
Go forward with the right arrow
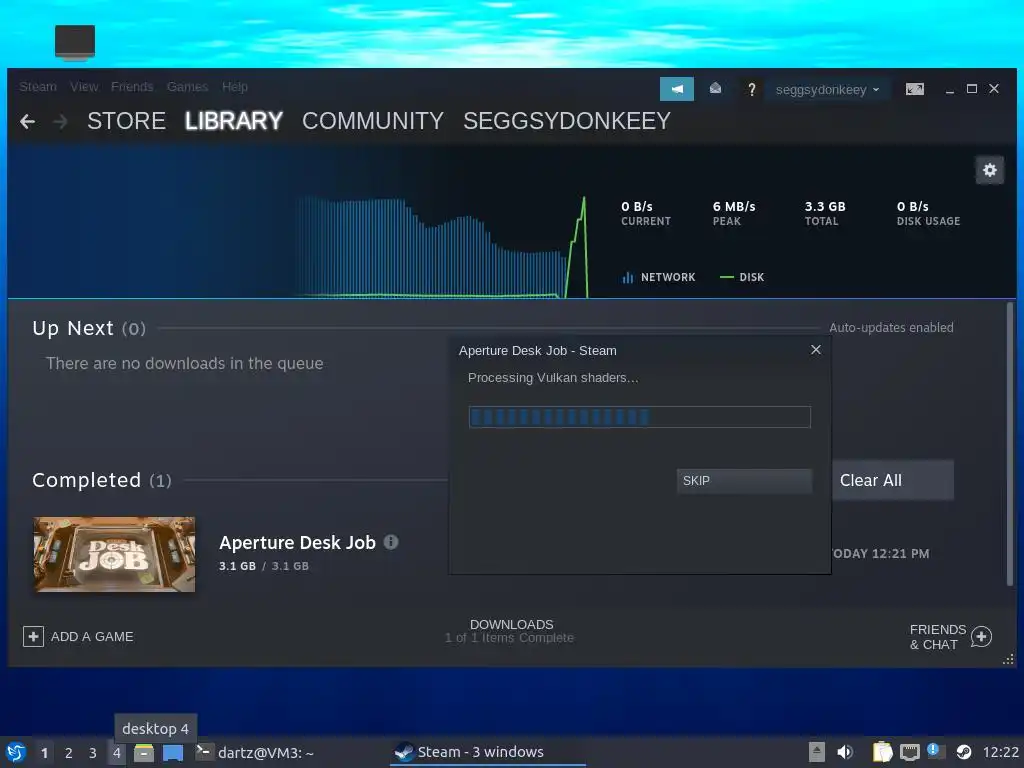click(60, 121)
